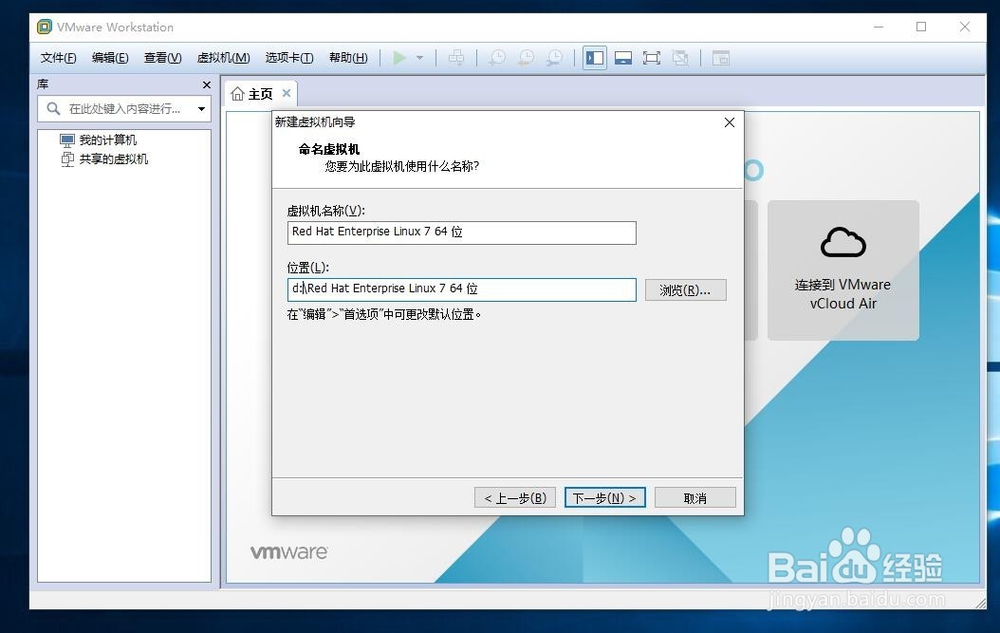Minimize the VMware Workstation window

tap(879, 27)
